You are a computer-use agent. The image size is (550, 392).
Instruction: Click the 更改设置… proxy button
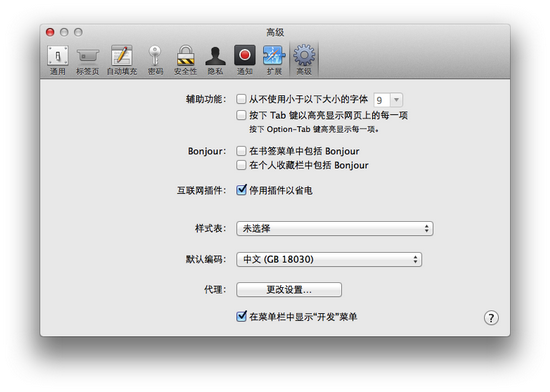pyautogui.click(x=289, y=290)
